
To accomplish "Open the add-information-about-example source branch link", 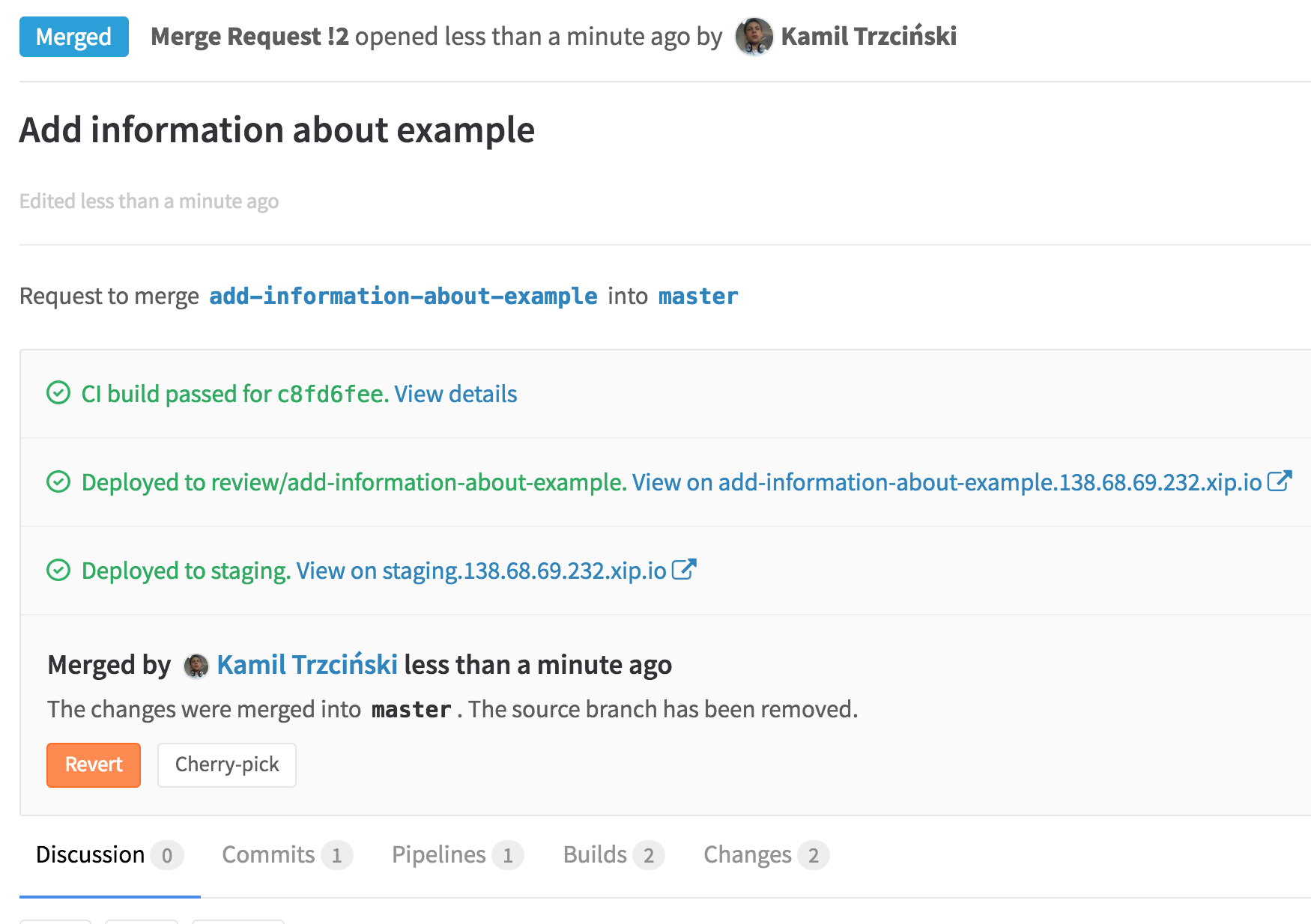I will pyautogui.click(x=403, y=297).
